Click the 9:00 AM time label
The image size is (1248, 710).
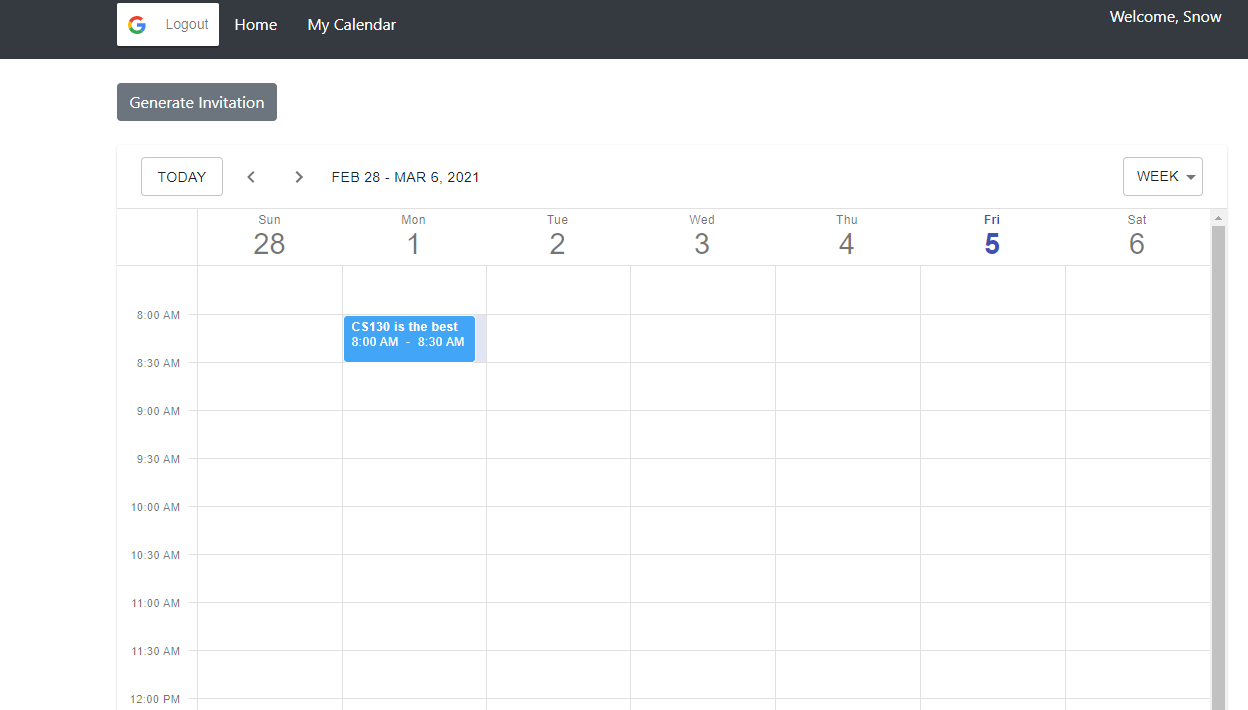pos(159,411)
